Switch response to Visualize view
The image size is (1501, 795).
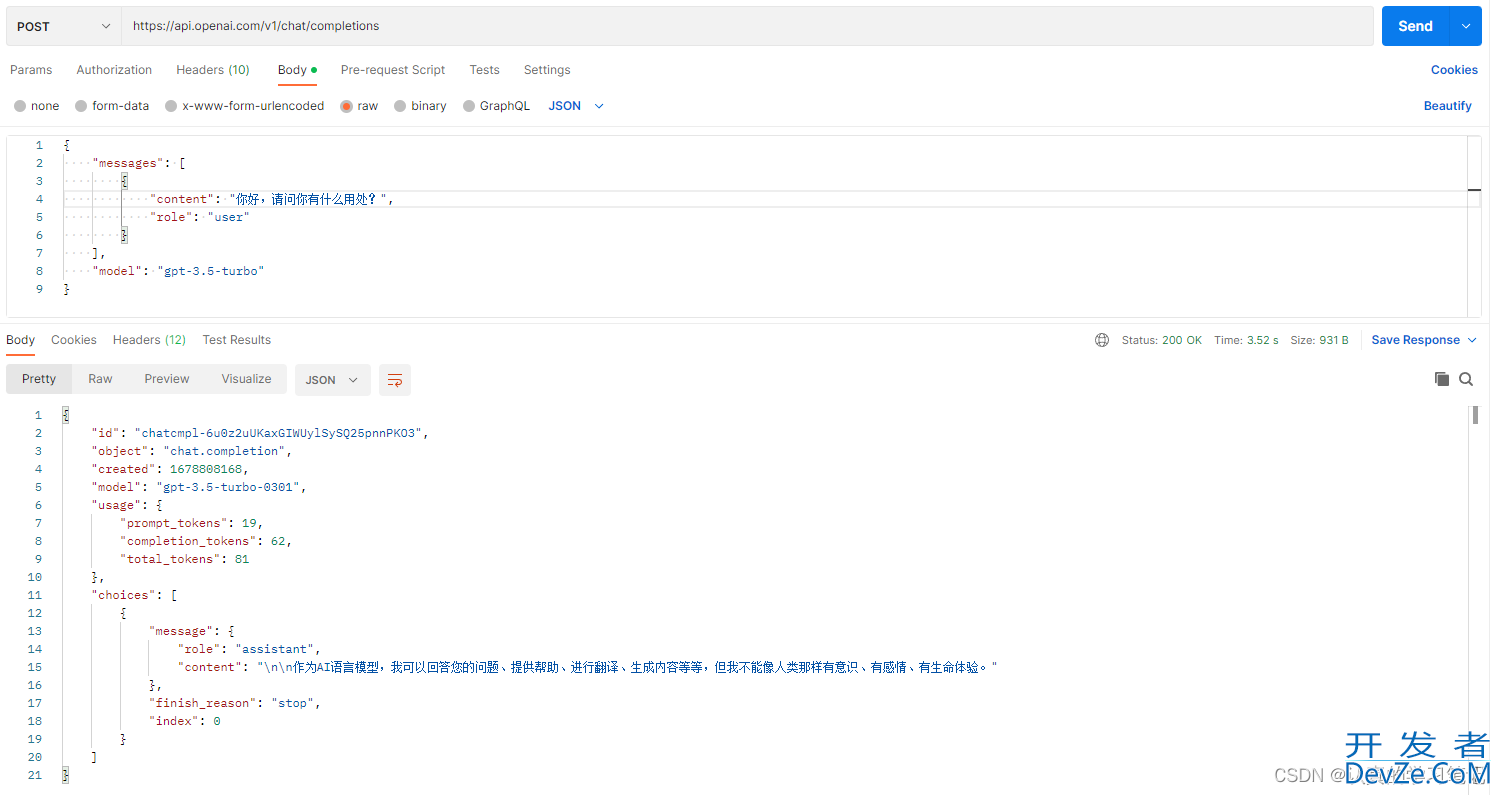point(246,379)
